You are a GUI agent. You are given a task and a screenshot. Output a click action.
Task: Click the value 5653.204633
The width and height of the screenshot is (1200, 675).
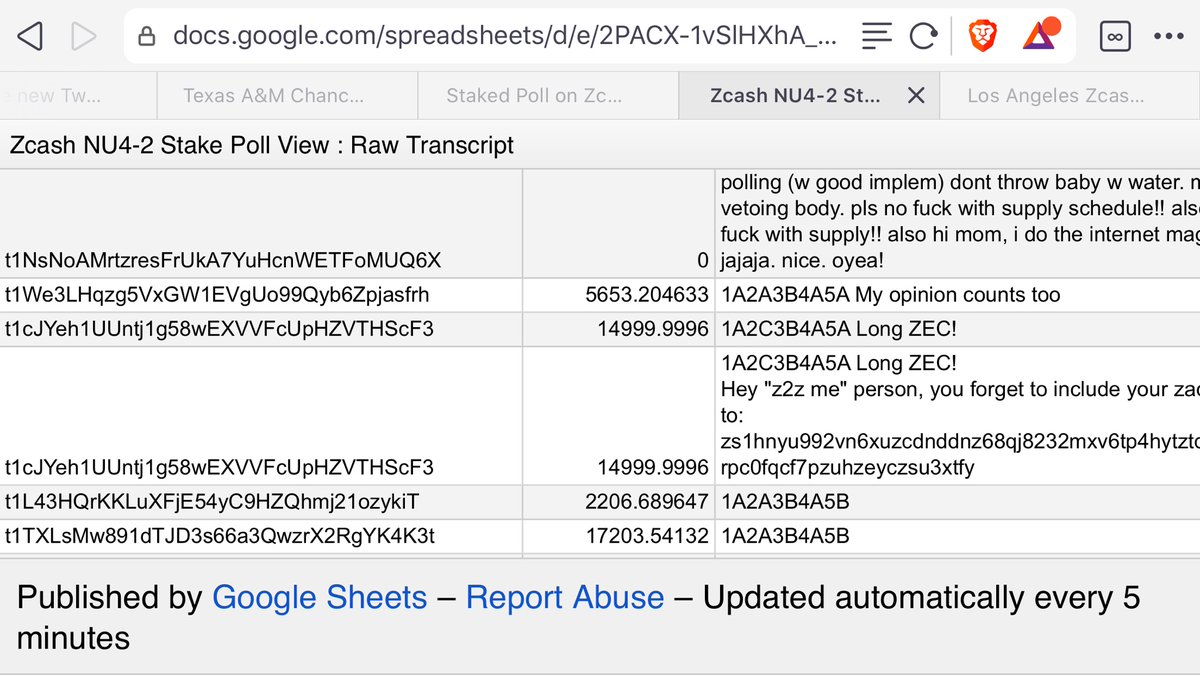click(647, 295)
